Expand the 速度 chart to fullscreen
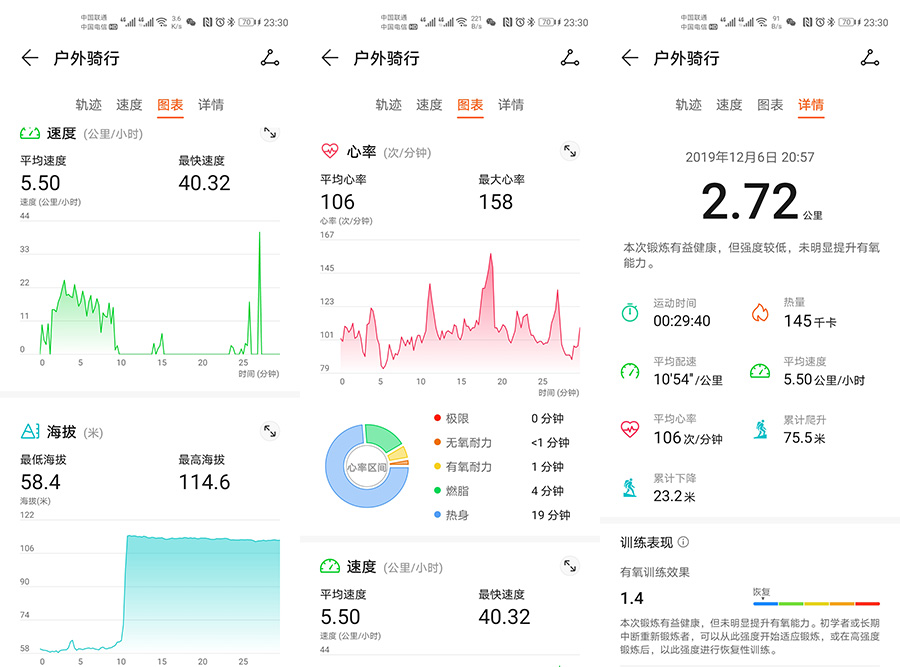 [x=270, y=132]
